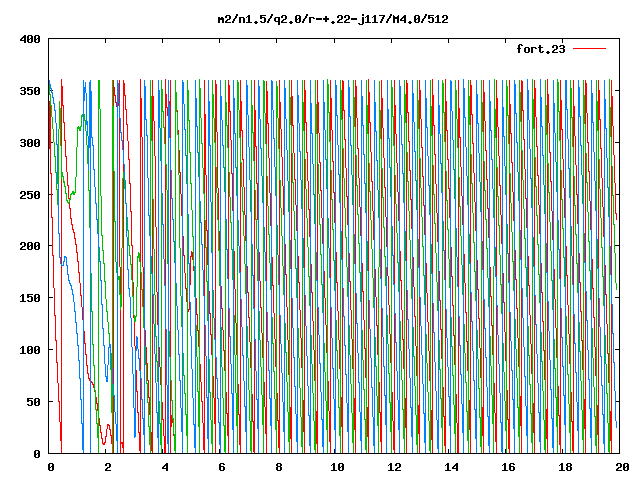Click the x-axis label 14
Viewport: 640px width, 480px height.
(x=451, y=467)
